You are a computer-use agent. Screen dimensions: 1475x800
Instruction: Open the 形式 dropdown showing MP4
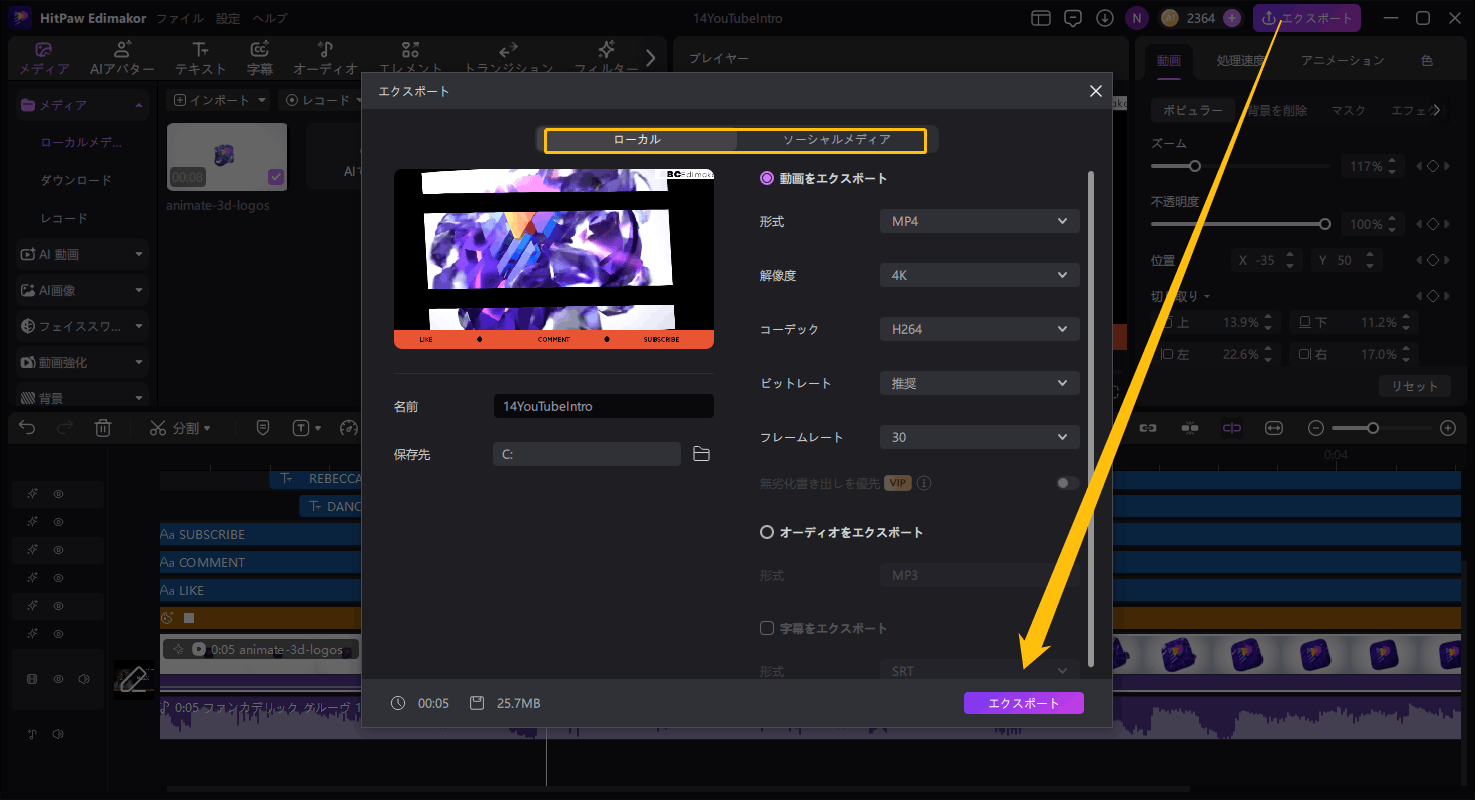point(978,221)
